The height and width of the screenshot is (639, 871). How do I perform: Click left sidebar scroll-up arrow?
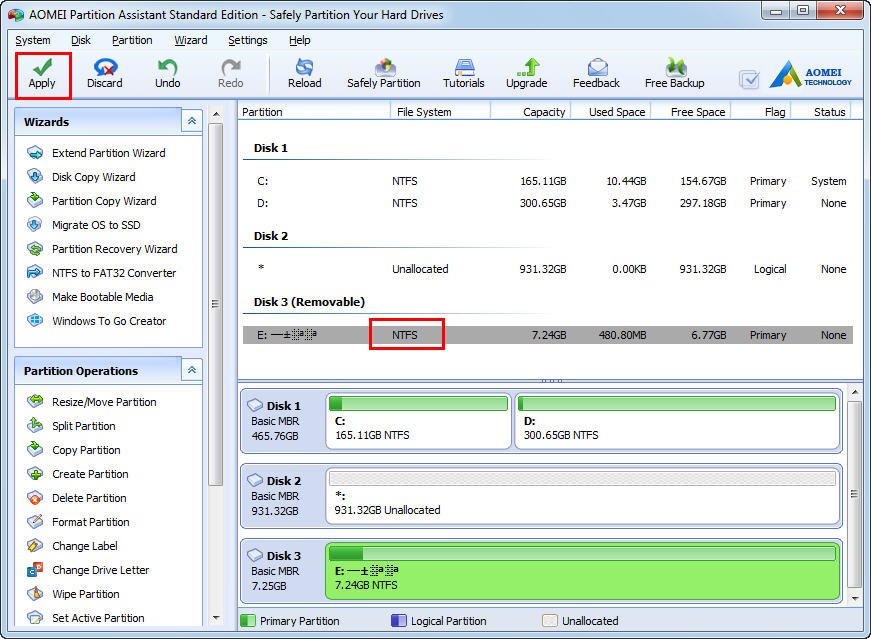216,114
